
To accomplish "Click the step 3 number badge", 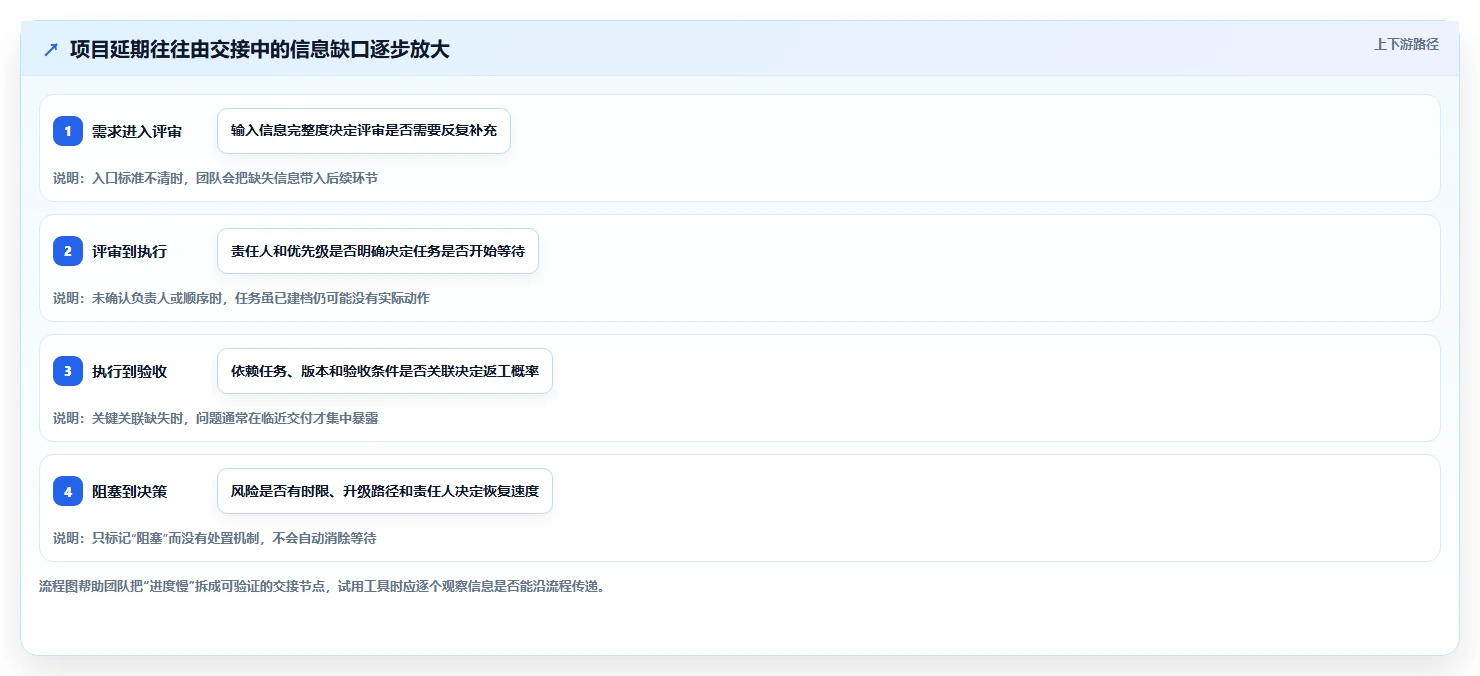I will [x=68, y=371].
